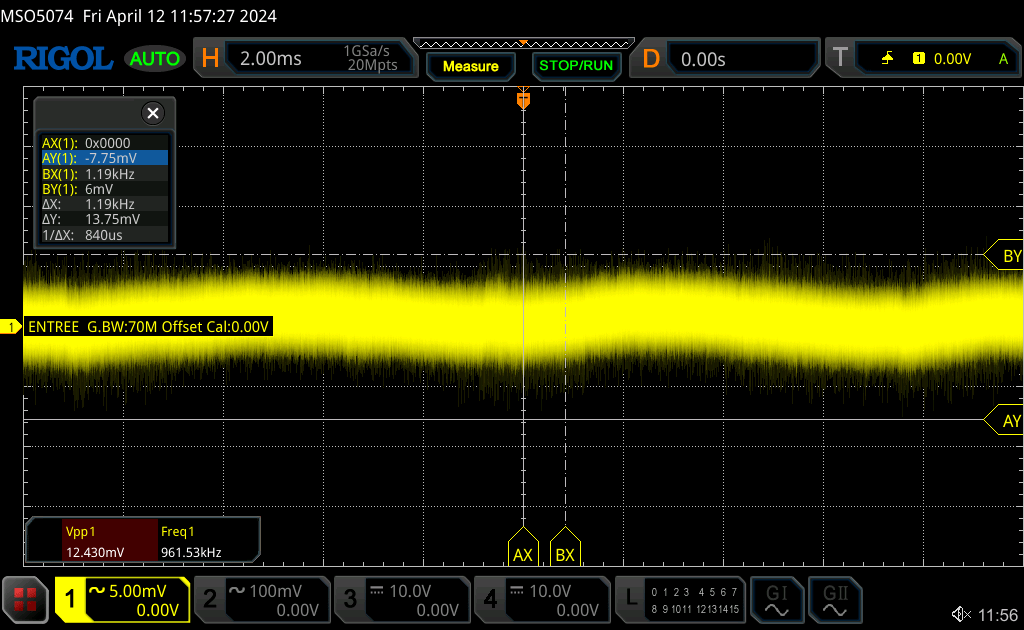Image resolution: width=1024 pixels, height=630 pixels.
Task: Open the red grid function menu icon
Action: coord(25,599)
